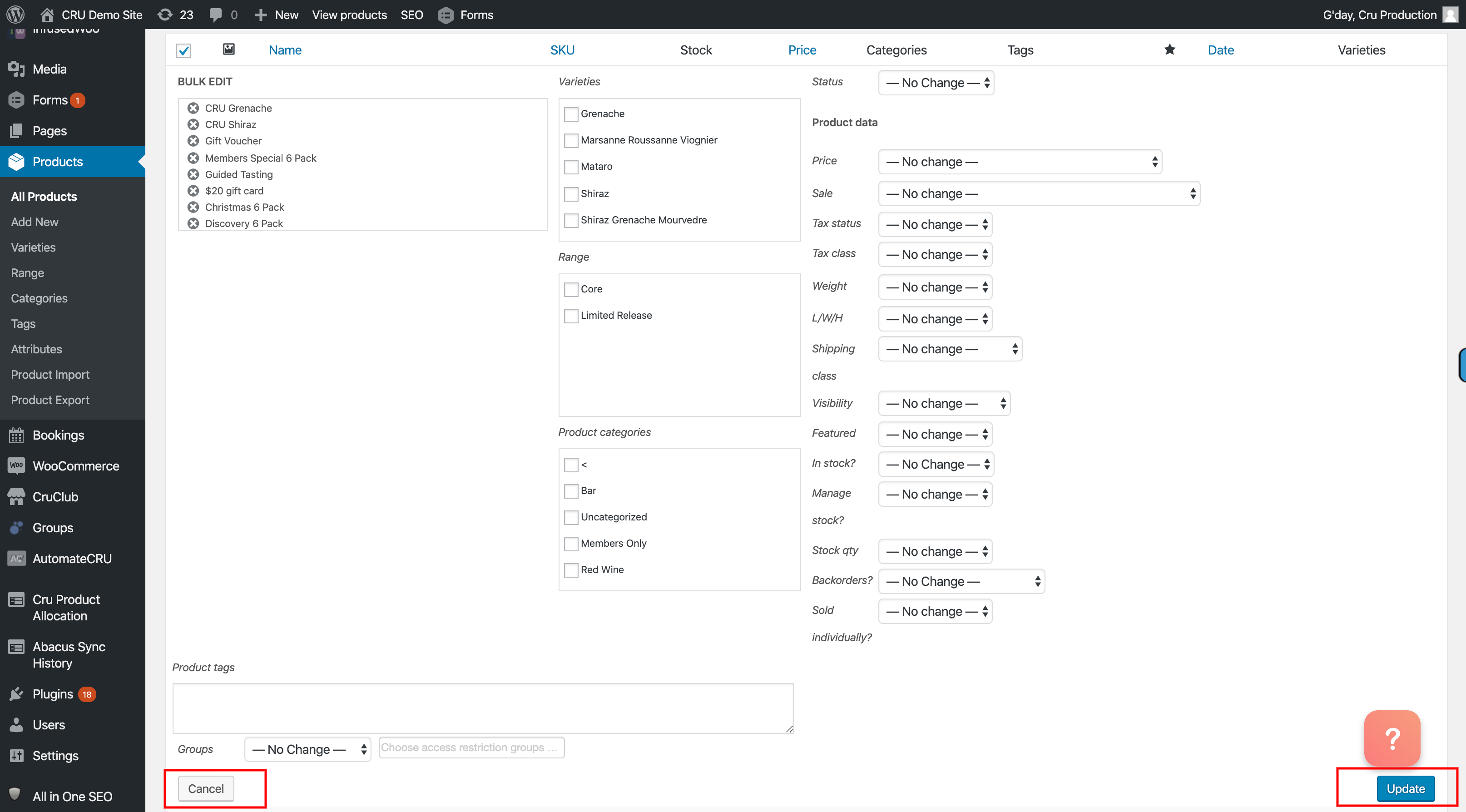Click the featured star column icon

click(1169, 50)
